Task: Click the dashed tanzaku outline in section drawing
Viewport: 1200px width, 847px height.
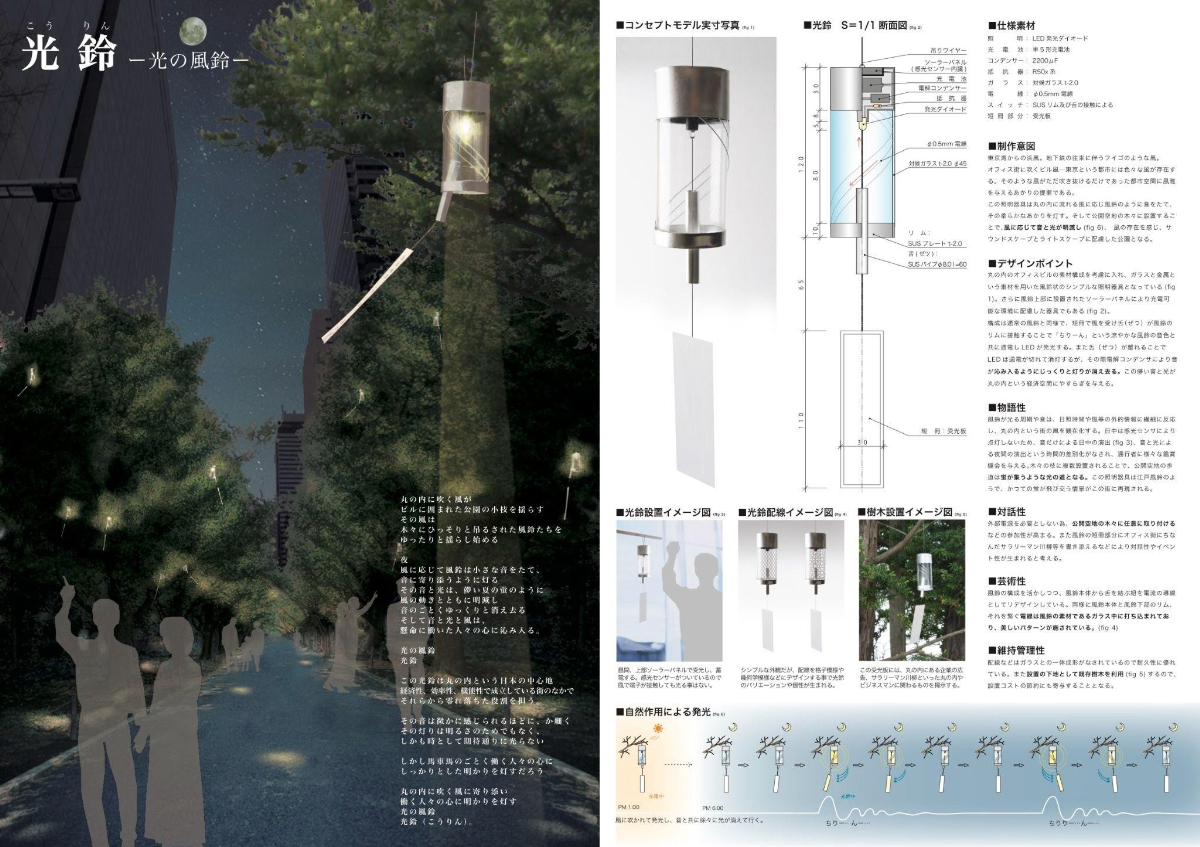Action: 862,406
